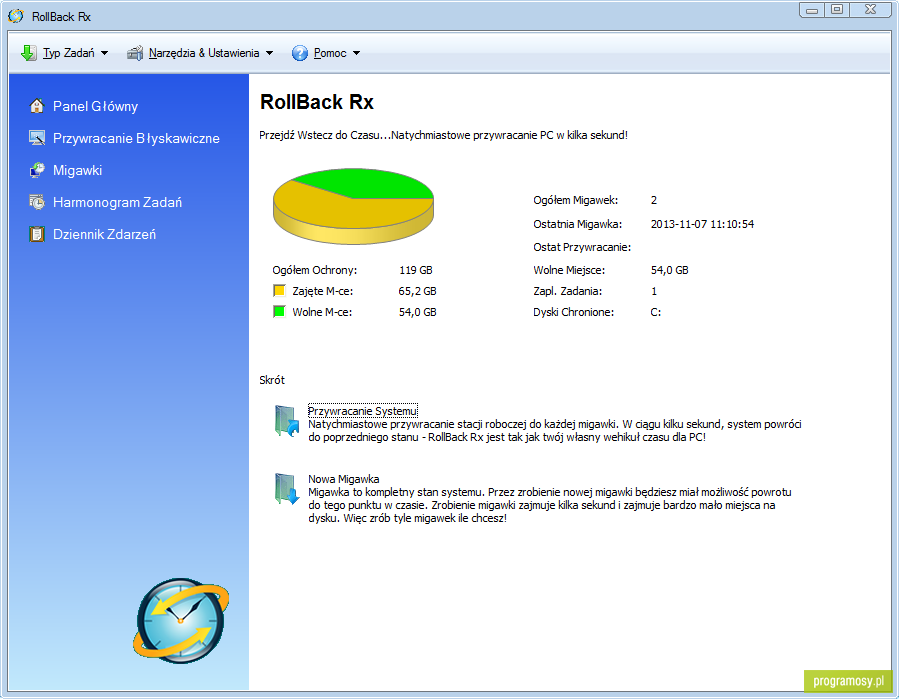Open the Typ Zadań menu

click(69, 53)
